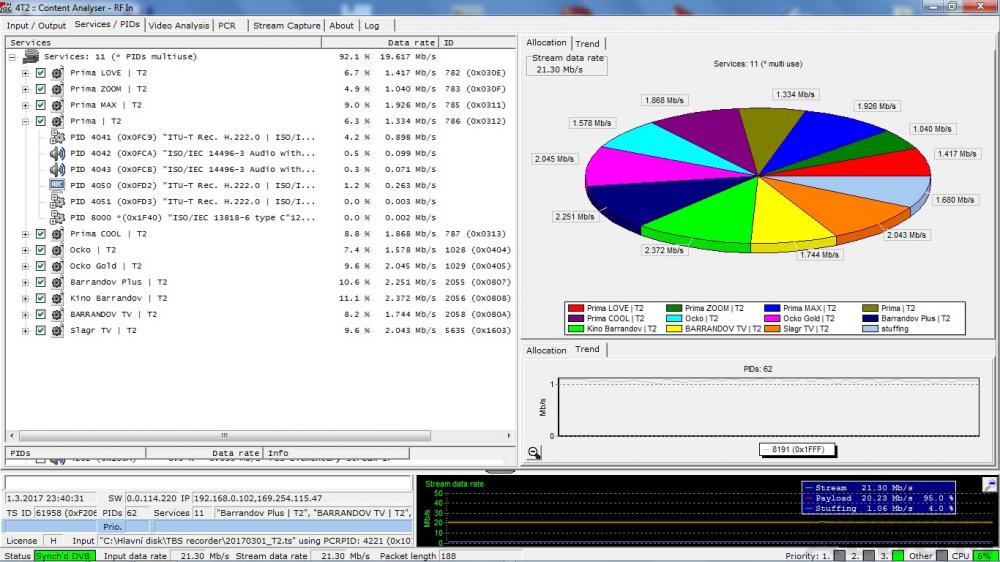Image resolution: width=1000 pixels, height=562 pixels.
Task: Click the stream data rate graph corner icon
Action: pos(990,485)
